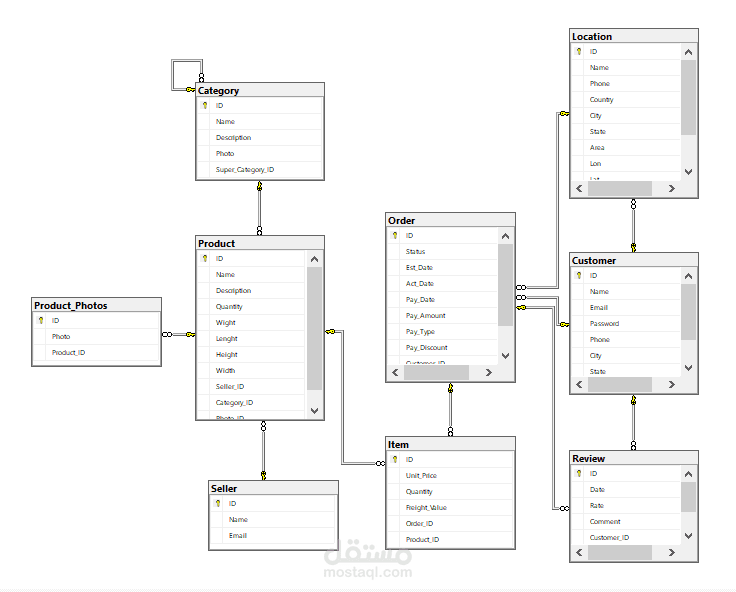Click the key icon beside Order ID
736x592 pixels.
coord(395,235)
